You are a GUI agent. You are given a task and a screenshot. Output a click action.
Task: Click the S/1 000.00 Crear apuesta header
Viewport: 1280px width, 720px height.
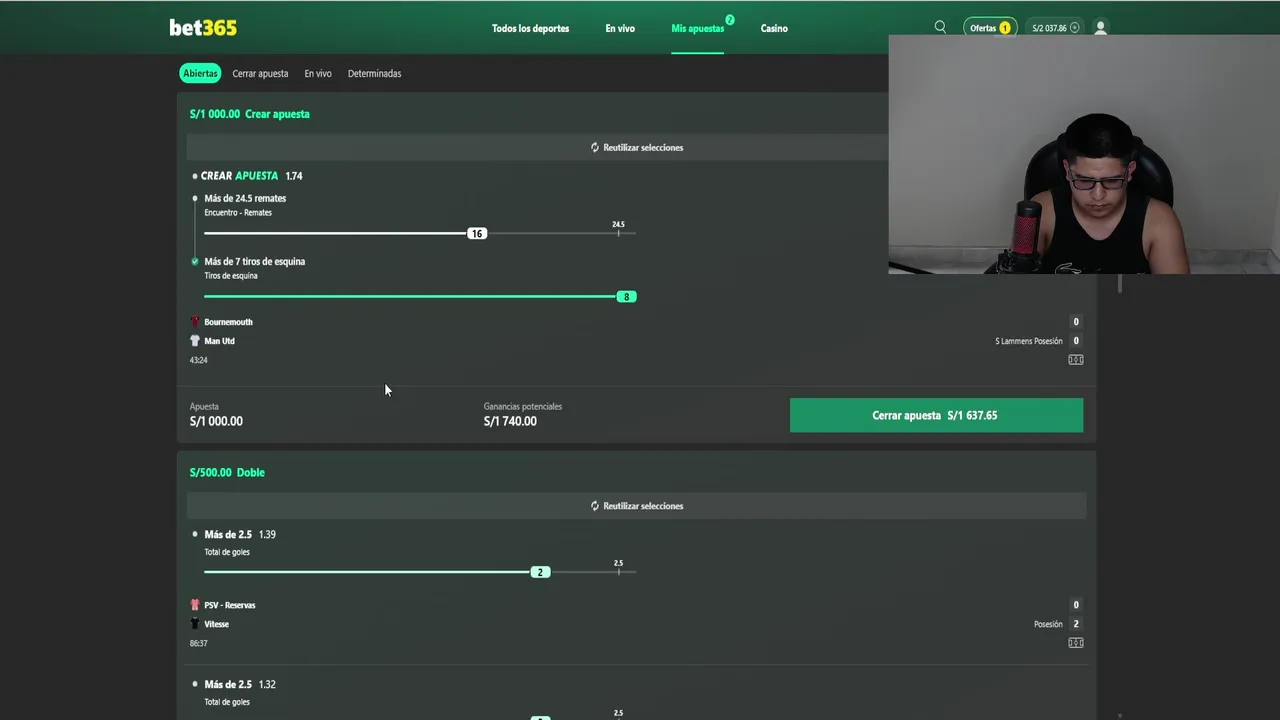[250, 114]
